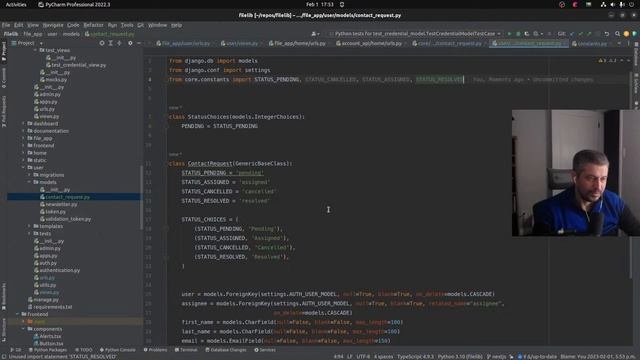This screenshot has width=640, height=360.
Task: Open the Pull Requests tool window stripe
Action: 4,111
